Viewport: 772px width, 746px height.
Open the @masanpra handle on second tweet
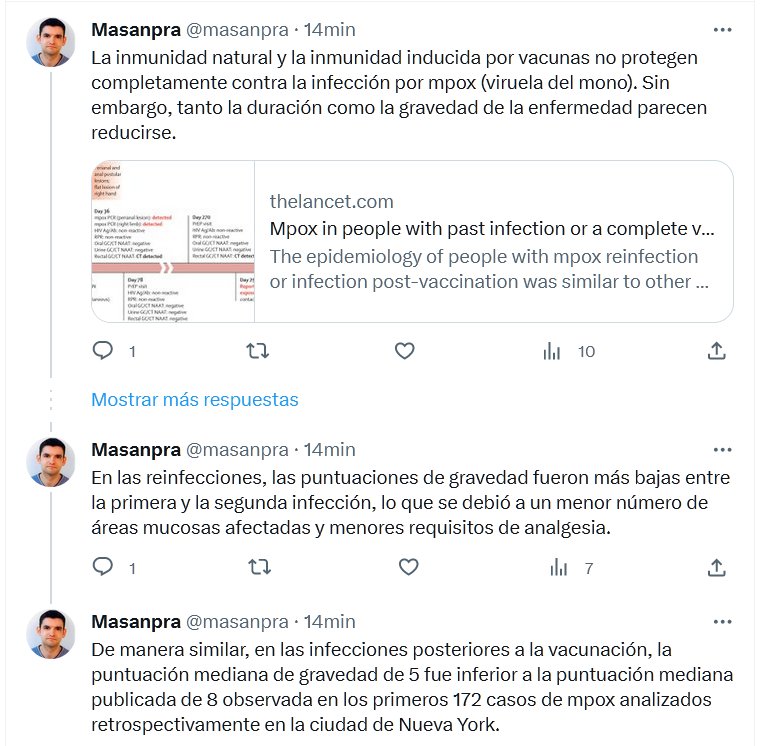tap(237, 450)
